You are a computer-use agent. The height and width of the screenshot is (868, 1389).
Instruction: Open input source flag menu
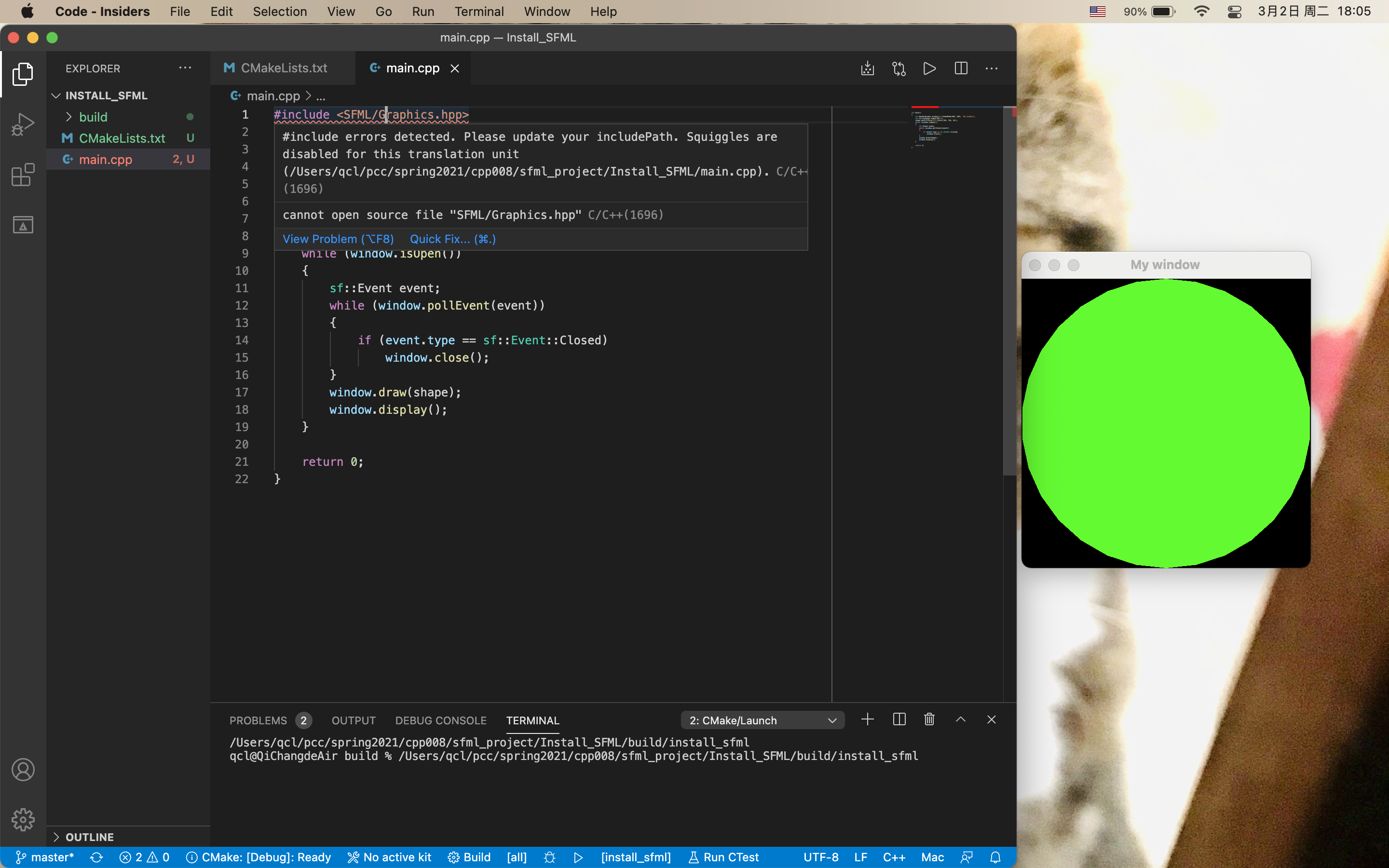(1097, 12)
